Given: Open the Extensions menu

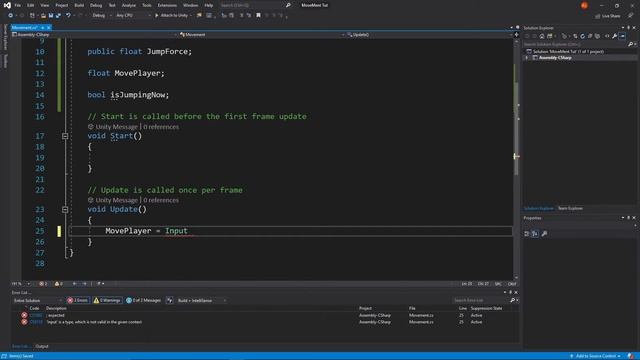Looking at the screenshot, I should click(167, 5).
